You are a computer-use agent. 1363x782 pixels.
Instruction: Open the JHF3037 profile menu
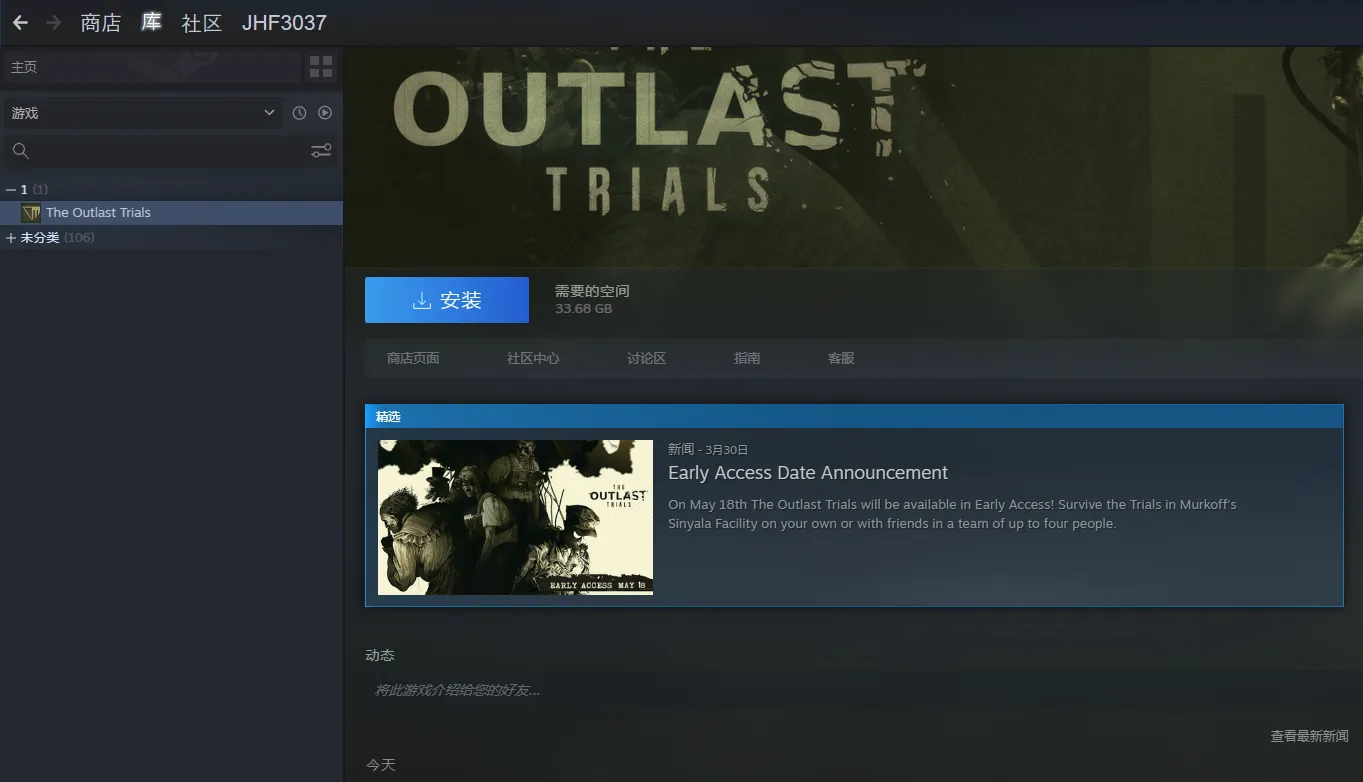pyautogui.click(x=284, y=23)
